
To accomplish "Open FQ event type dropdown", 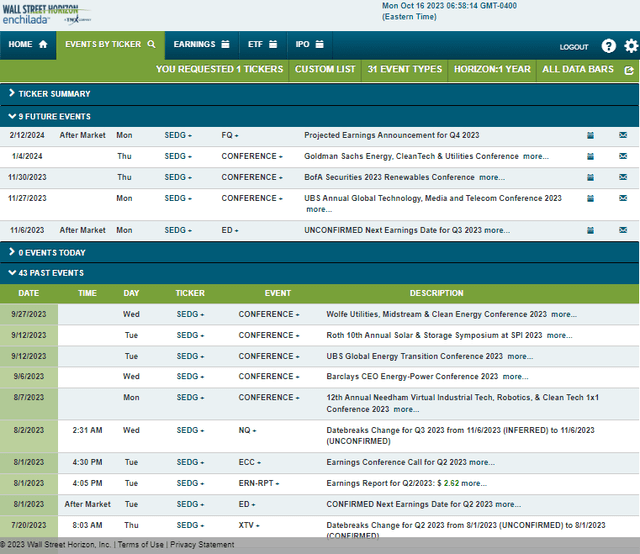I will pos(230,135).
